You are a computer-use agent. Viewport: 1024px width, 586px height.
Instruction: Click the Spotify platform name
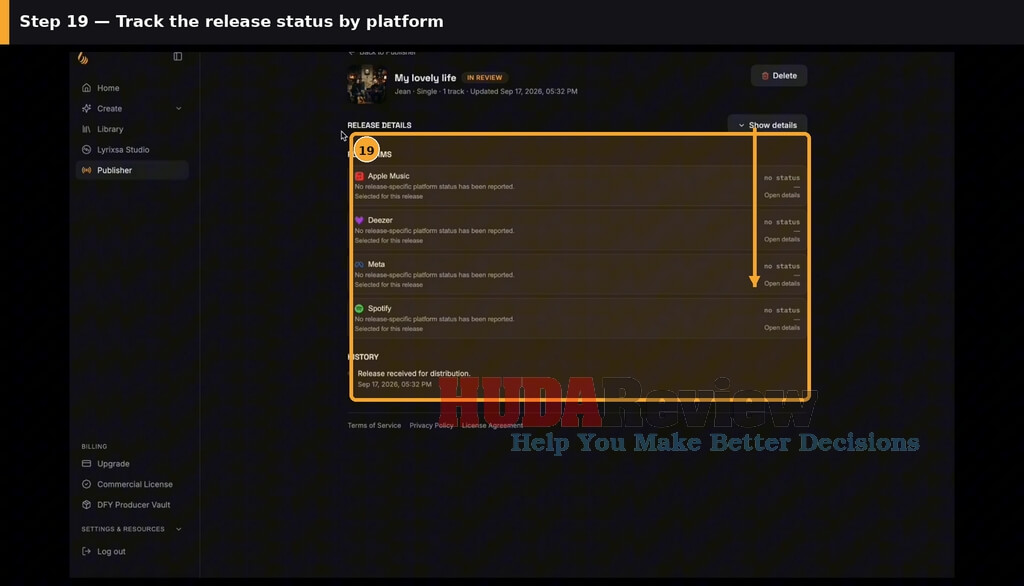(x=379, y=308)
